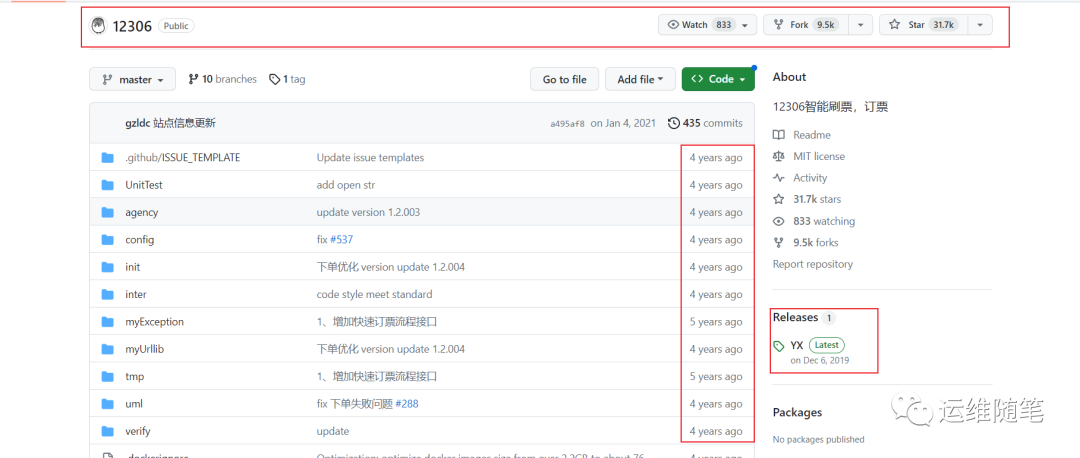Image resolution: width=1080 pixels, height=458 pixels.
Task: Open issue #288 link in uml row
Action: pos(406,404)
